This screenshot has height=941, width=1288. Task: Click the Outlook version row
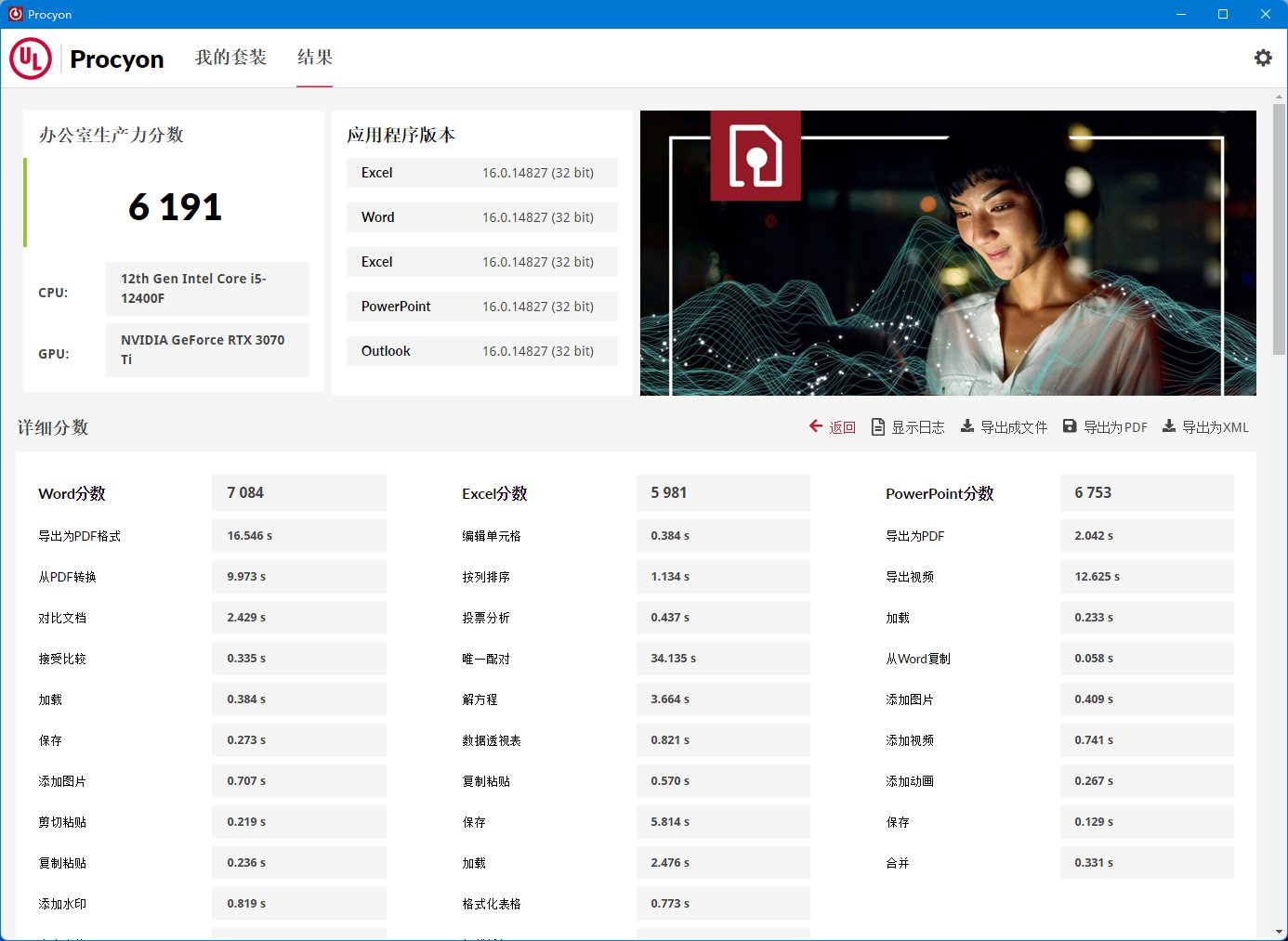tap(481, 351)
